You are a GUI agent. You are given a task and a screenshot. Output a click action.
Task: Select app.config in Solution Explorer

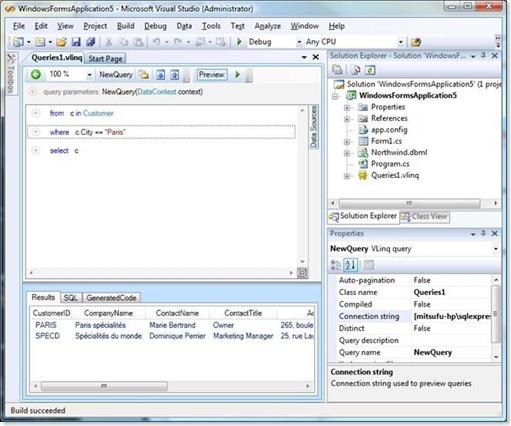point(389,130)
